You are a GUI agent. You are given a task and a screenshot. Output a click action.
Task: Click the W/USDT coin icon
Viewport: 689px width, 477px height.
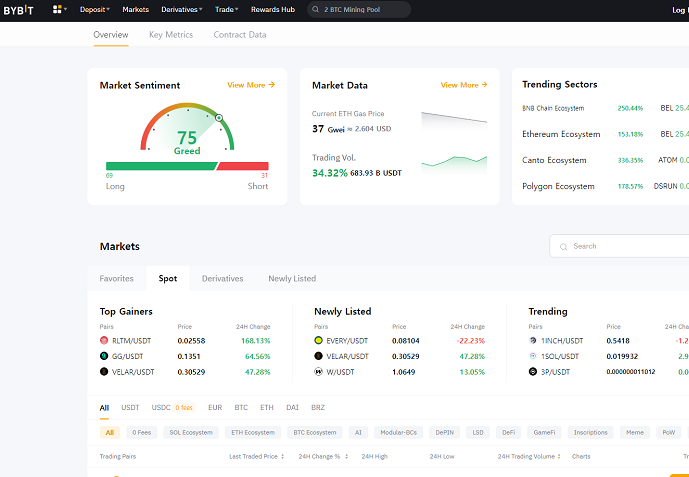click(x=319, y=372)
